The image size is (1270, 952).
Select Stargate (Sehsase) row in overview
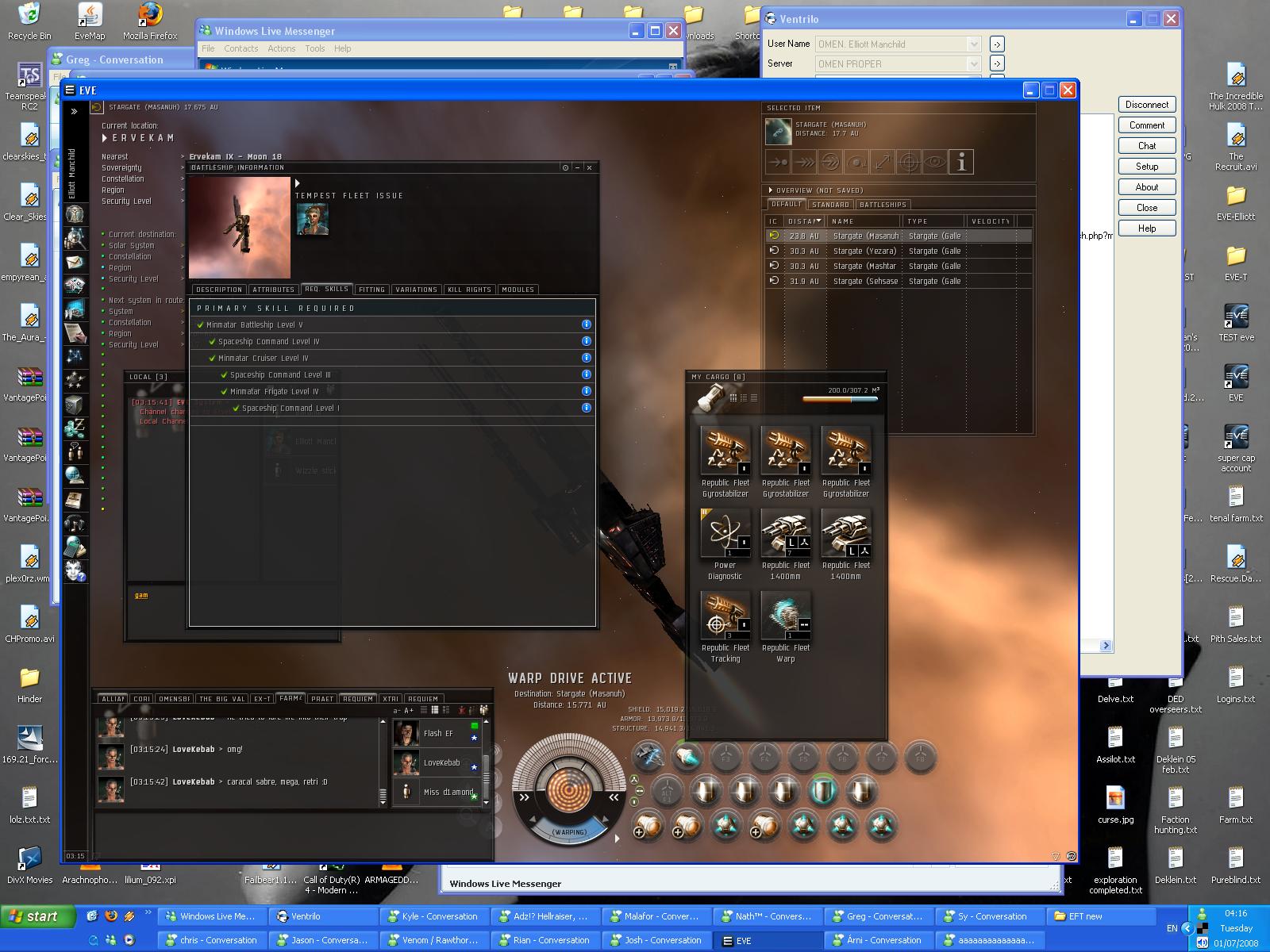coord(899,281)
